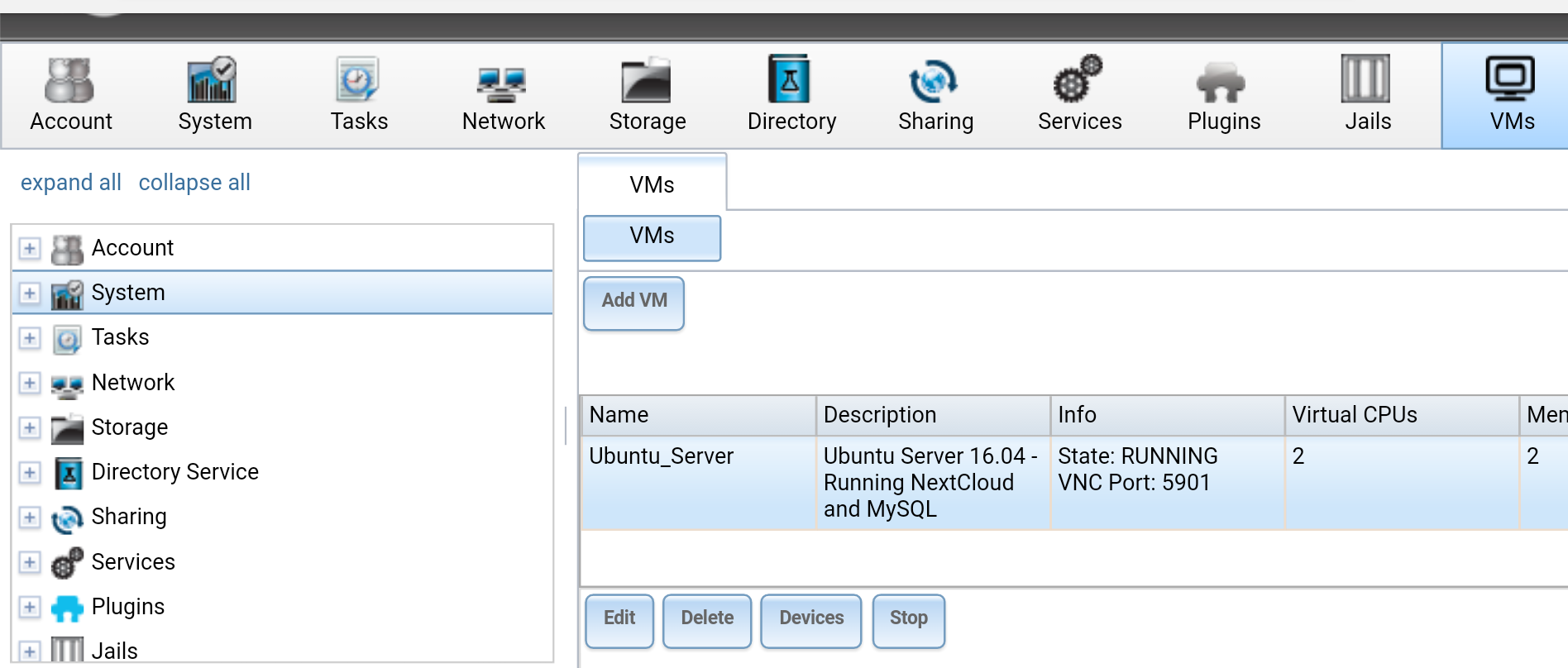Open Sharing in the top toolbar
Image resolution: width=1568 pixels, height=668 pixels.
pyautogui.click(x=935, y=95)
